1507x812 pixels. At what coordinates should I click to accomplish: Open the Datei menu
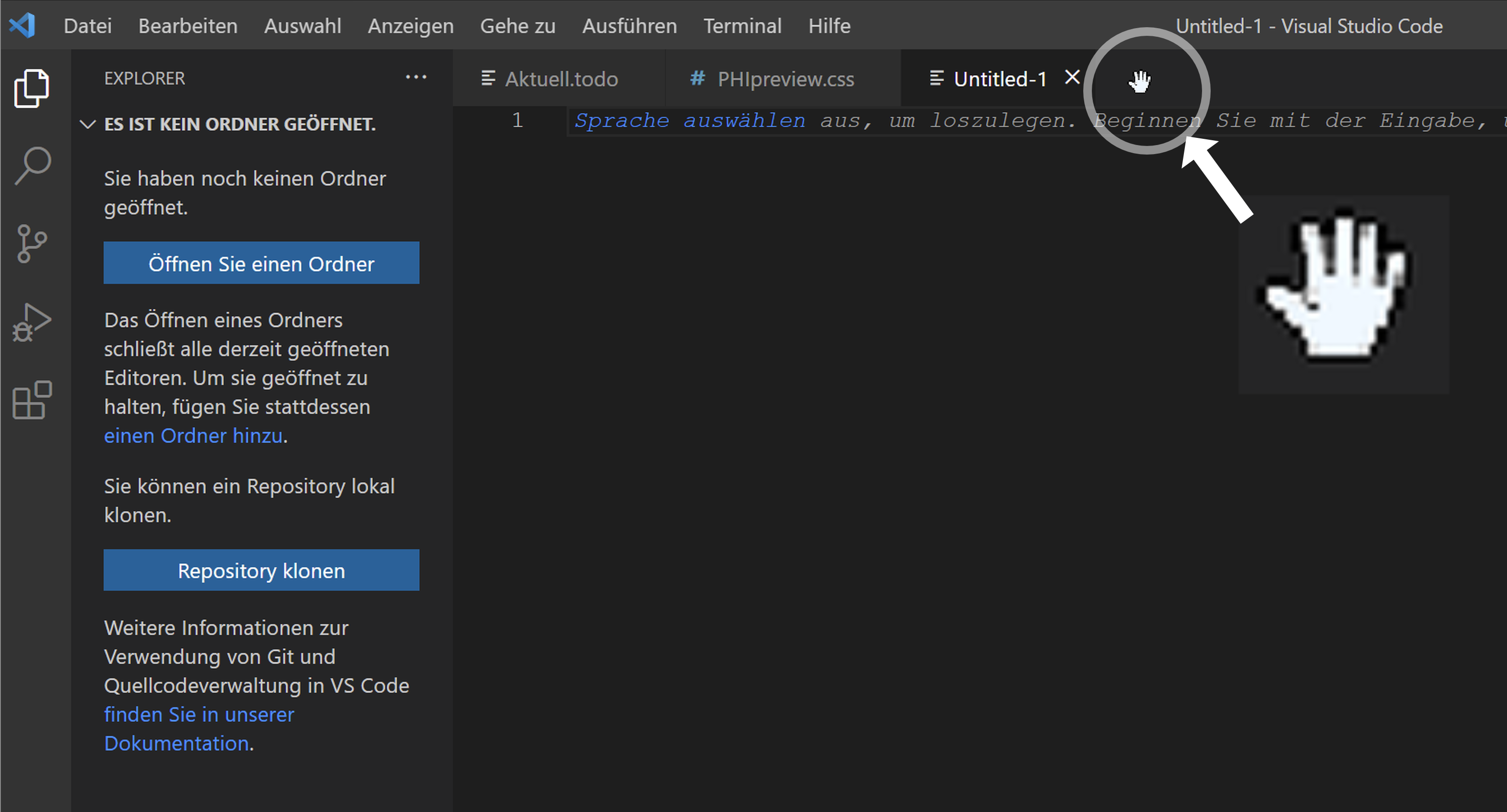coord(88,26)
